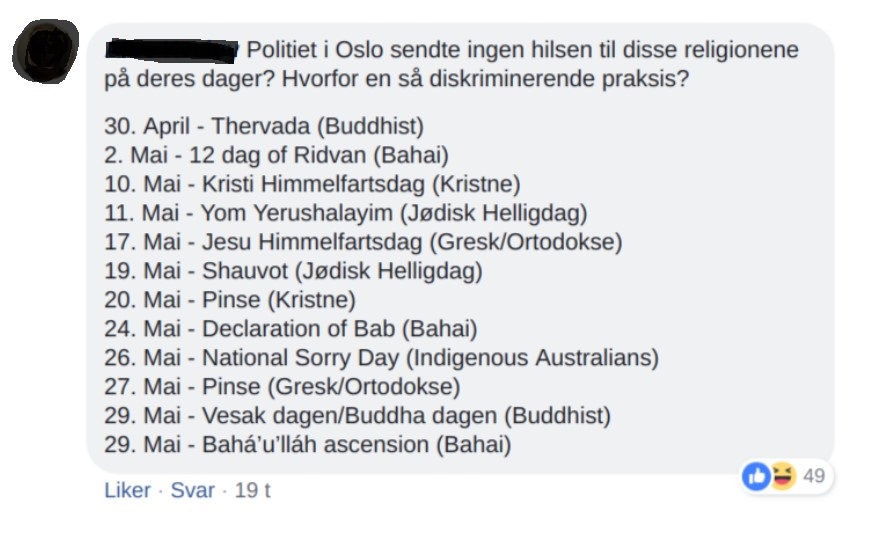Click the 12 dag of Ridvan line
878x538 pixels.
point(276,156)
